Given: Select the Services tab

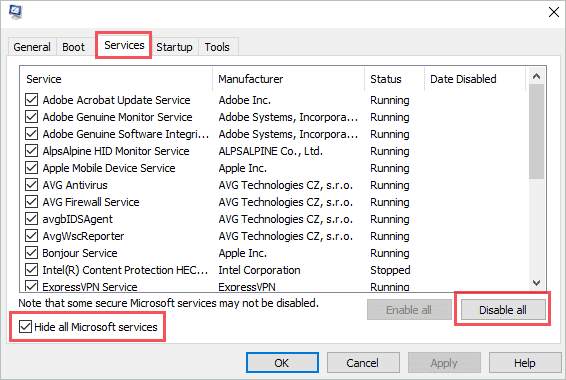Looking at the screenshot, I should [x=124, y=45].
